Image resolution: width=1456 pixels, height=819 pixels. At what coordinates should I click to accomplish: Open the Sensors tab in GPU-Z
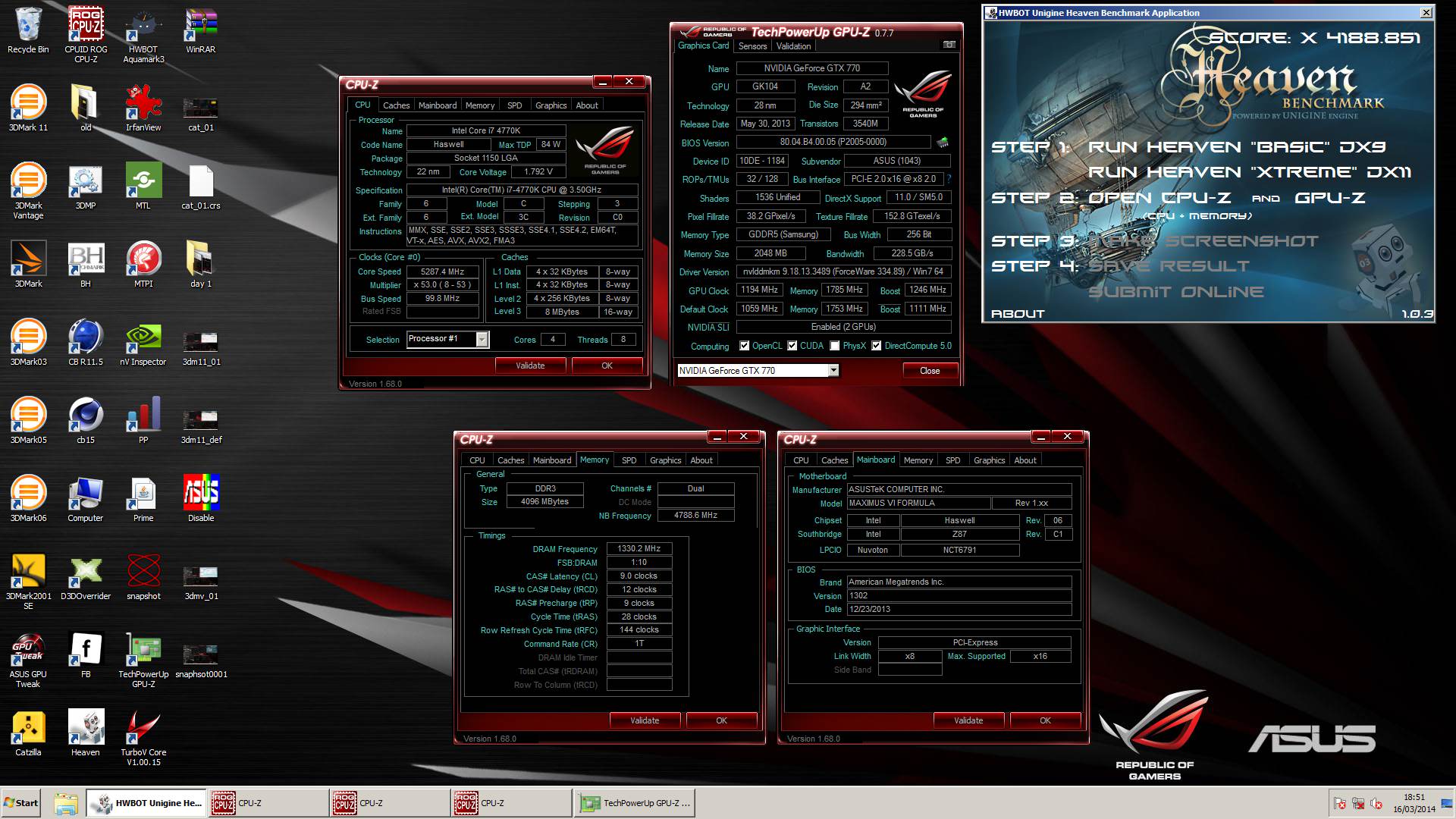click(753, 46)
